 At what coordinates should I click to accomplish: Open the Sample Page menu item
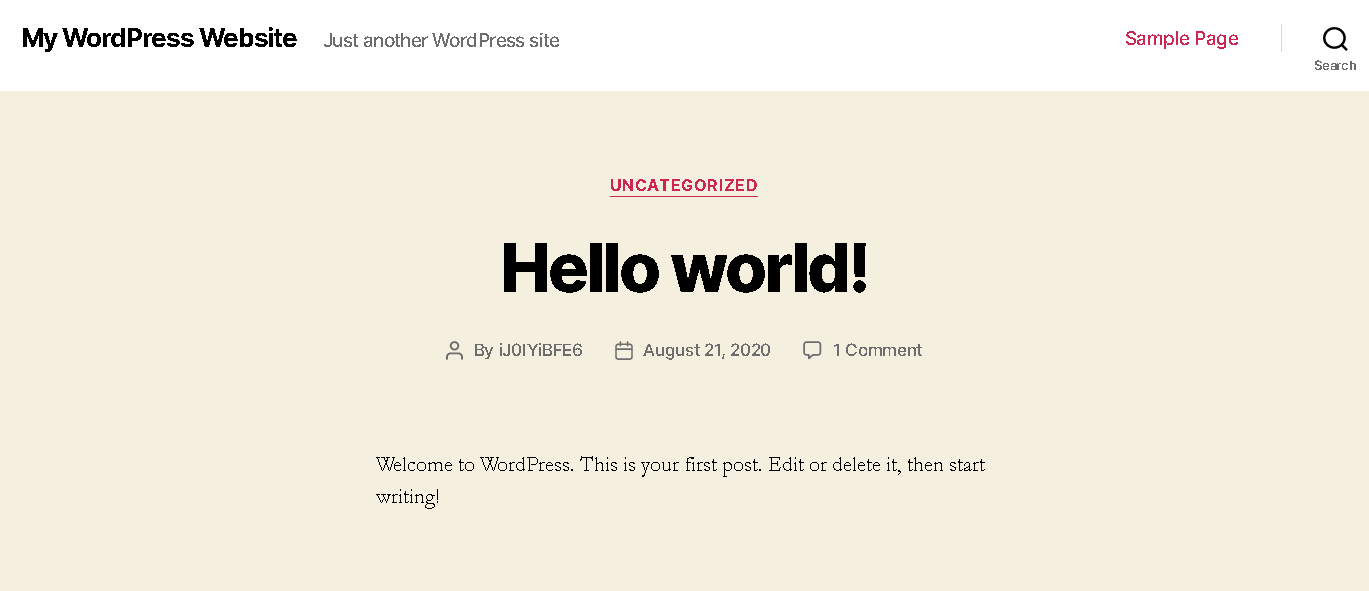tap(1181, 39)
